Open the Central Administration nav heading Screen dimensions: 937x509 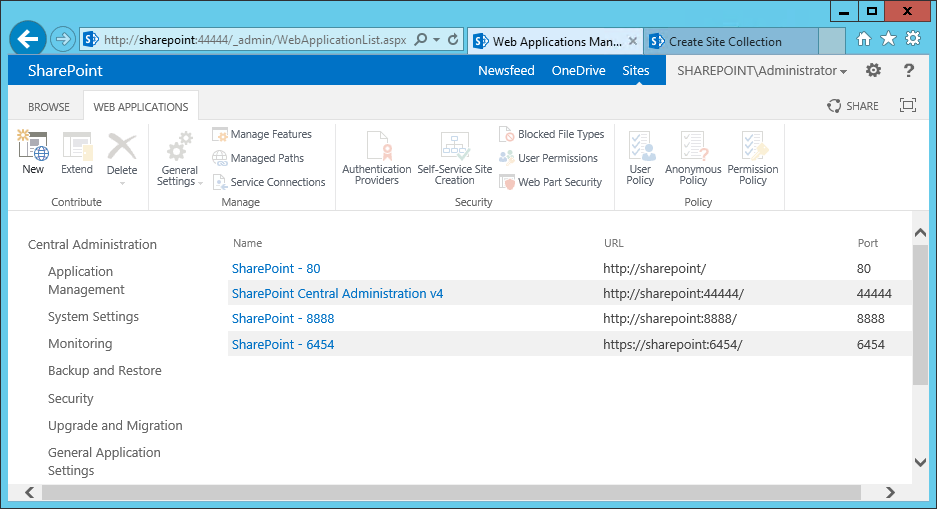point(92,244)
